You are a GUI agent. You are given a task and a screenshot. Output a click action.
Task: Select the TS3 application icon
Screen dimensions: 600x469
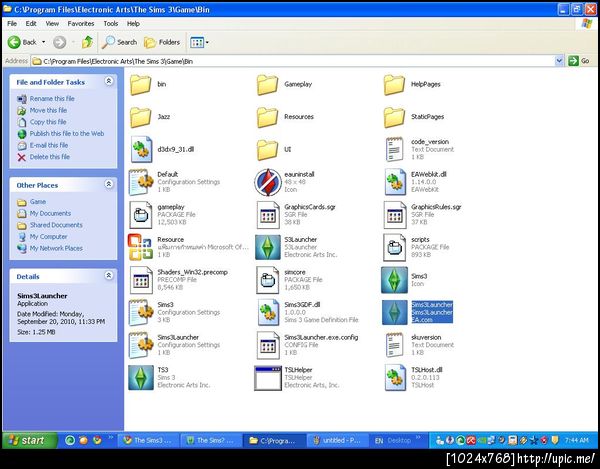pyautogui.click(x=141, y=378)
